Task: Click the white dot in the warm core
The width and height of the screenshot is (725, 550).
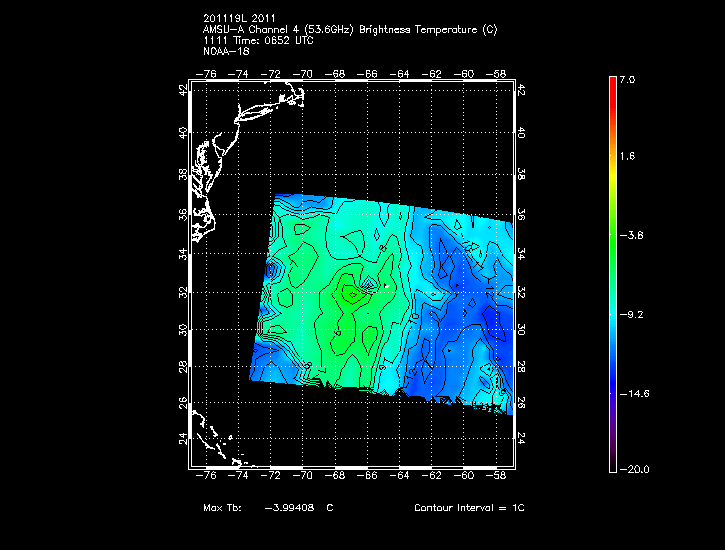Action: click(x=386, y=287)
